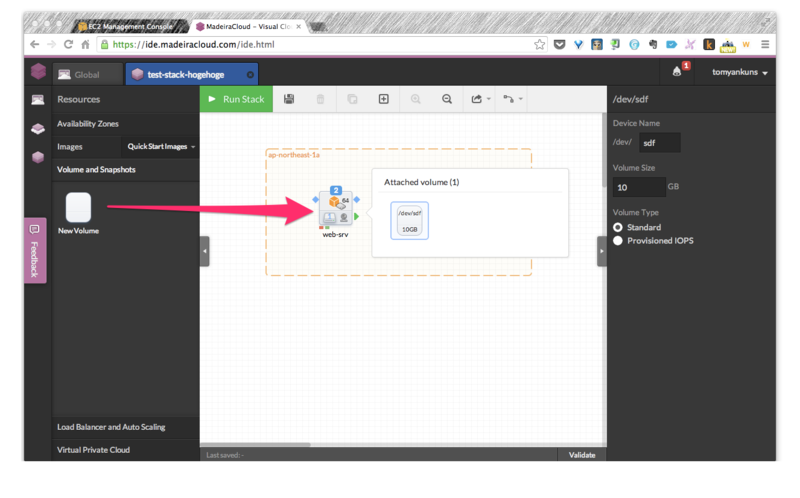Open the export dropdown in toolbar
Screen dimensions: 800x498
(x=480, y=99)
